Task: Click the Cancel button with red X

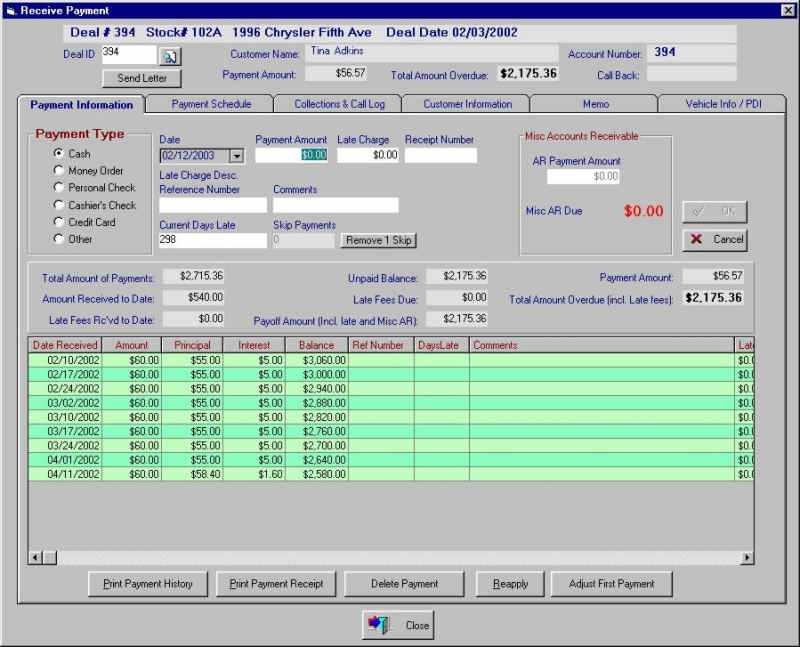Action: pyautogui.click(x=714, y=240)
